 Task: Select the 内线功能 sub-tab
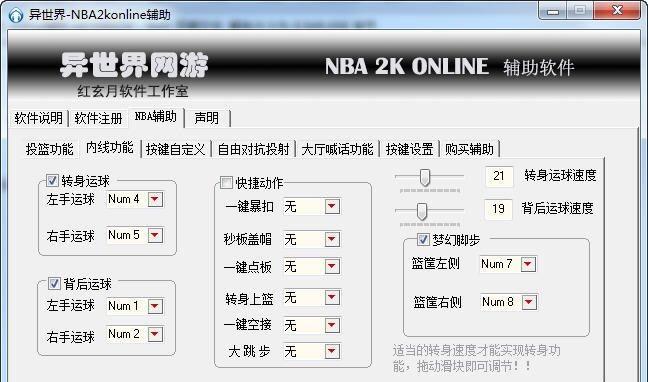click(110, 147)
